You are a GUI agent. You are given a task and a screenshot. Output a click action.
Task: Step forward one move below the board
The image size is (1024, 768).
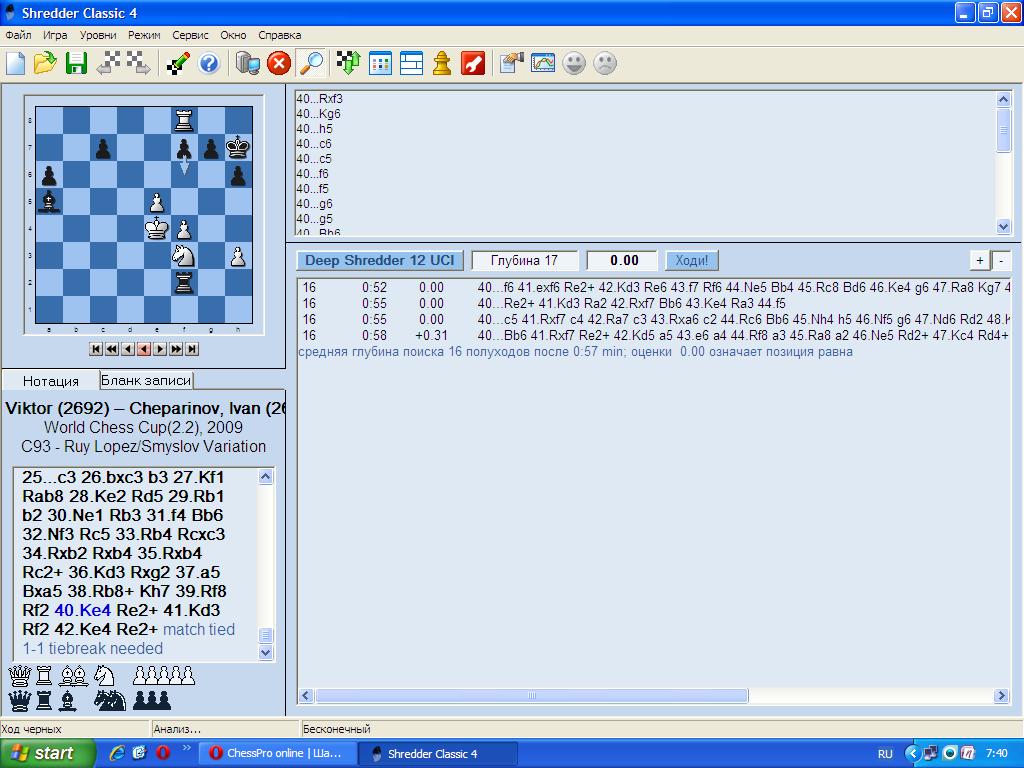160,349
